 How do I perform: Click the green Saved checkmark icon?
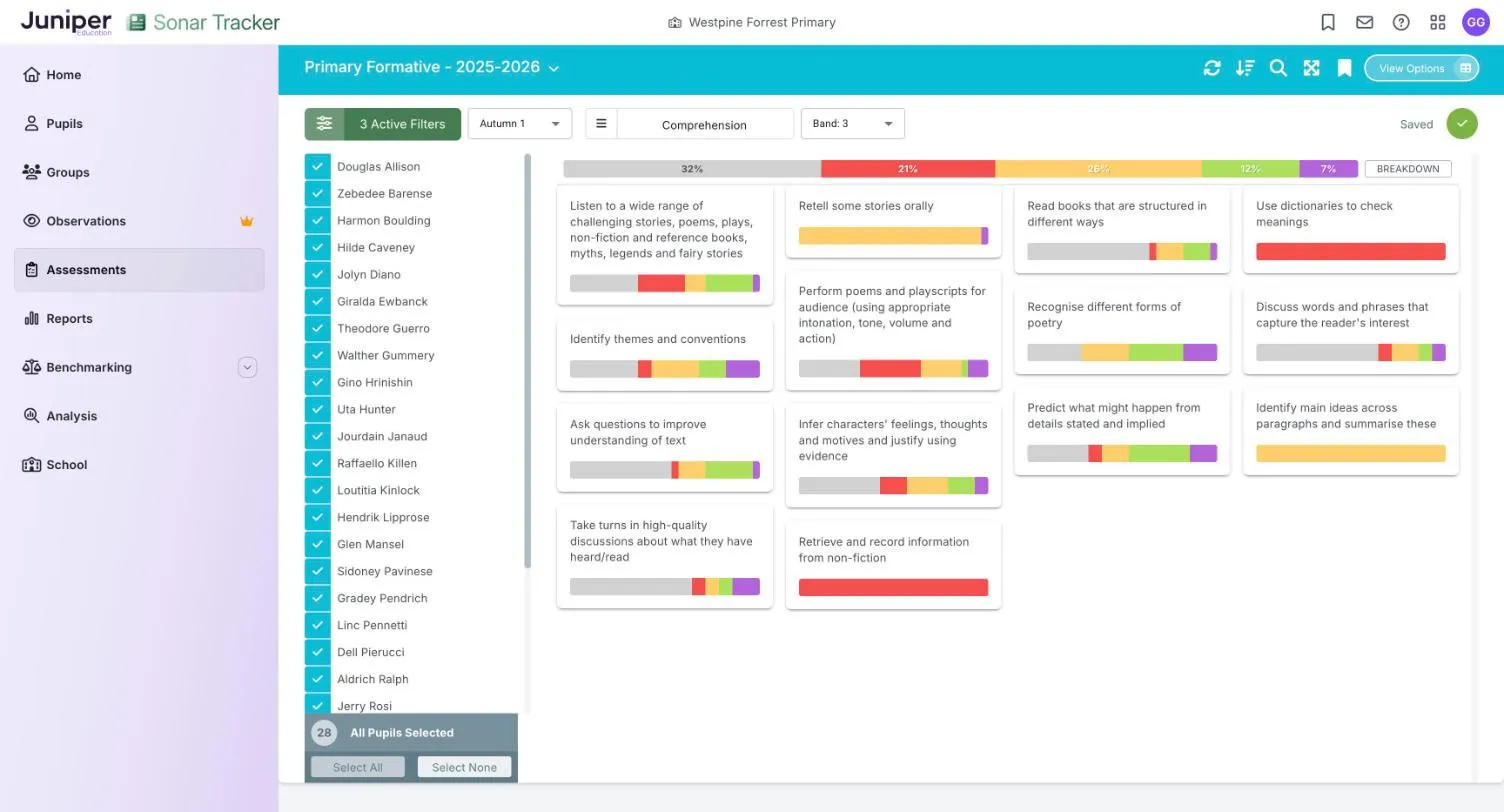(1462, 124)
